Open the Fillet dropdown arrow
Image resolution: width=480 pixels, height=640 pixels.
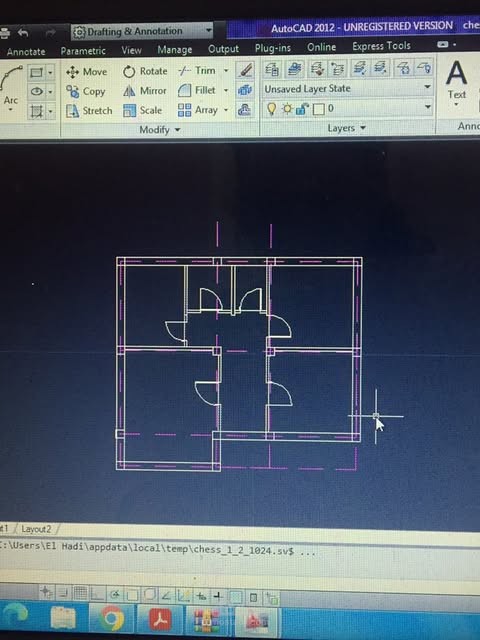coord(226,90)
